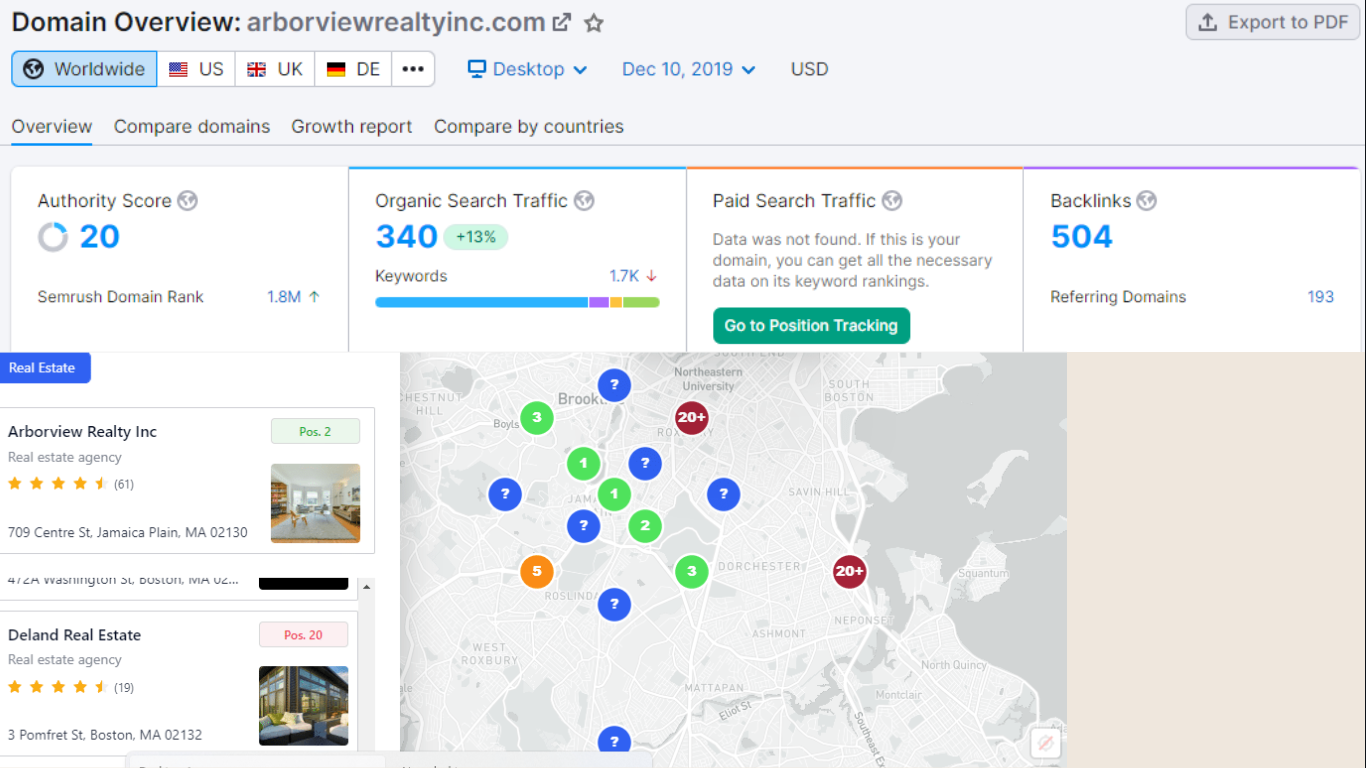The image size is (1366, 768).
Task: Click the green 3 marker near Boyls label
Action: [x=537, y=417]
